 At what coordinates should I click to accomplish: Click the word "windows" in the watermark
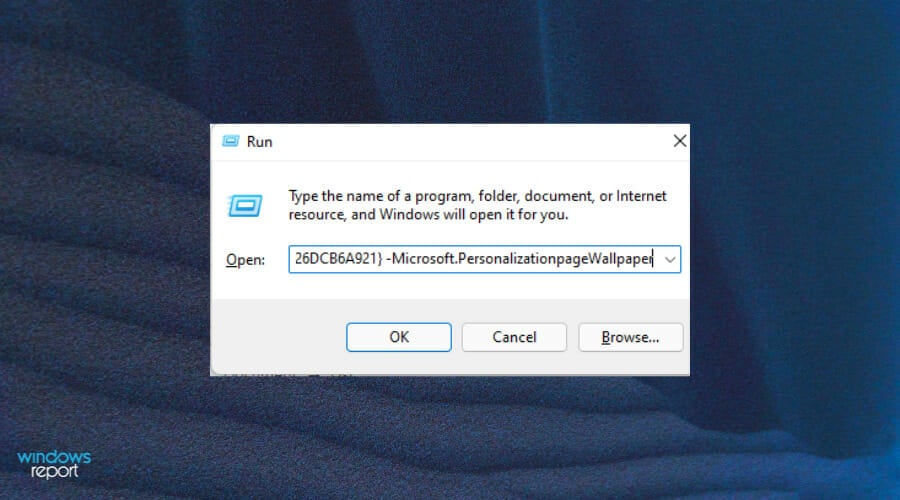(54, 458)
